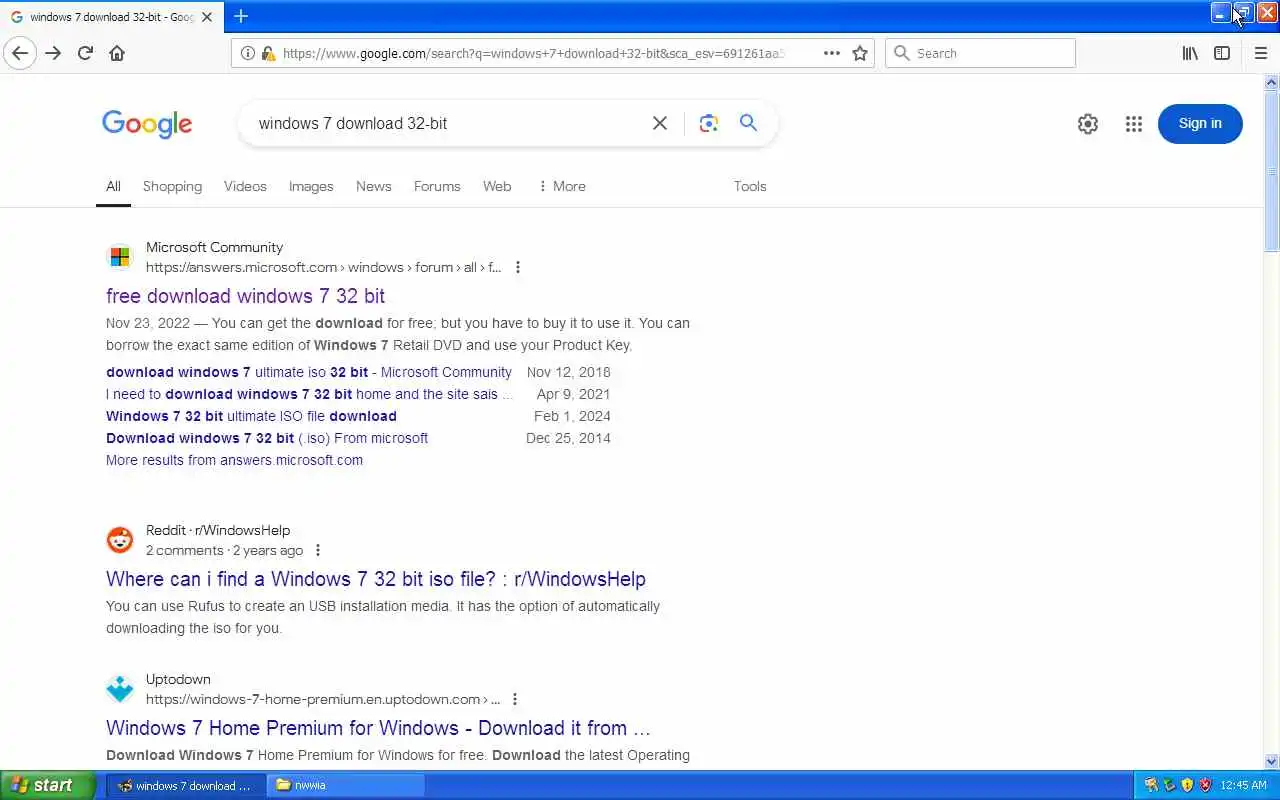Open the Firefox home page

(117, 53)
